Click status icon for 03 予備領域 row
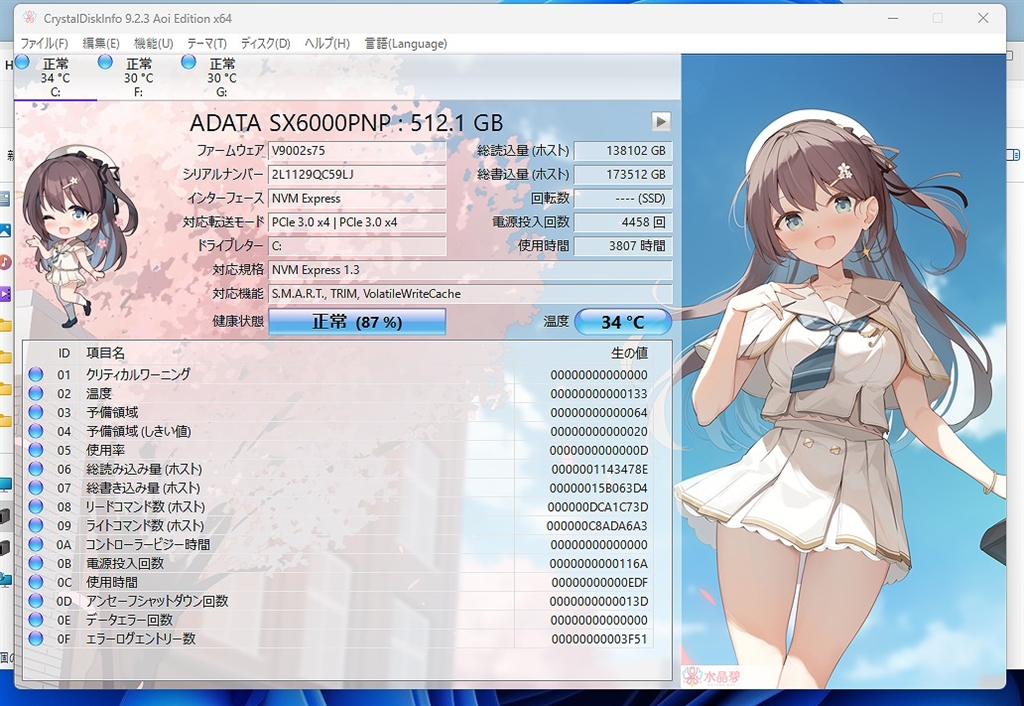 coord(36,412)
